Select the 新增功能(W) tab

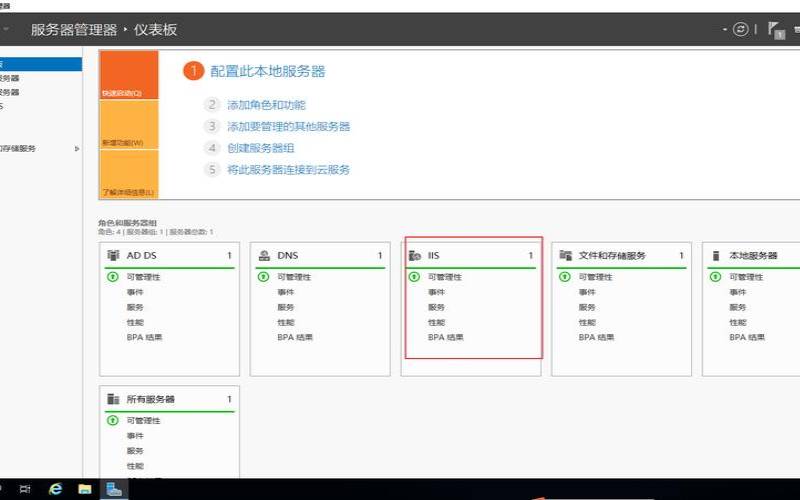pos(129,124)
